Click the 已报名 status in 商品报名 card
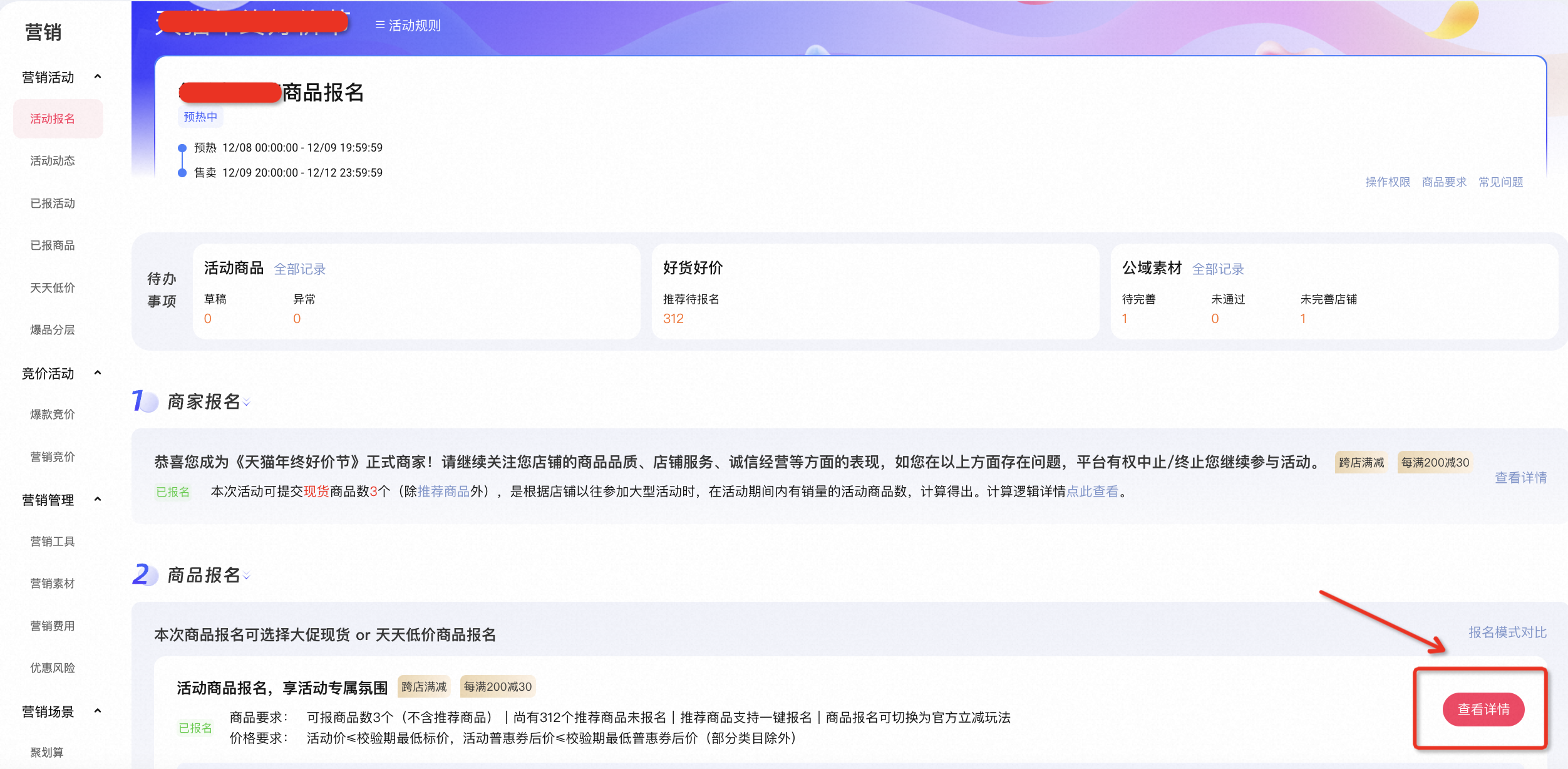Viewport: 1568px width, 769px height. click(195, 728)
